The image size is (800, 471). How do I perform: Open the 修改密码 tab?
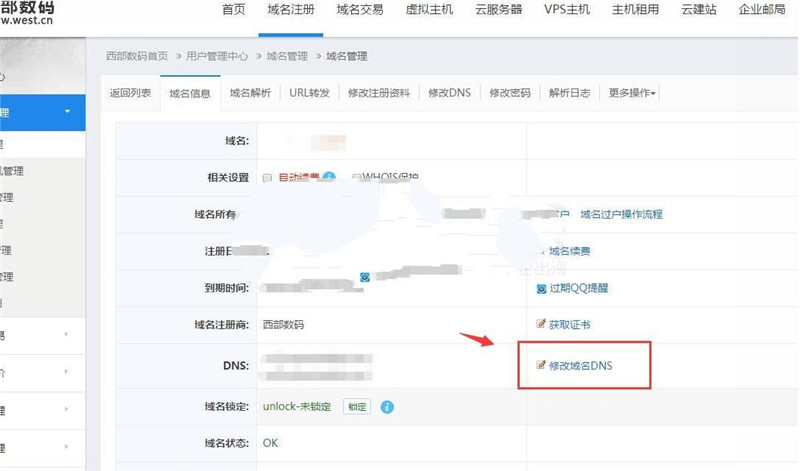510,93
